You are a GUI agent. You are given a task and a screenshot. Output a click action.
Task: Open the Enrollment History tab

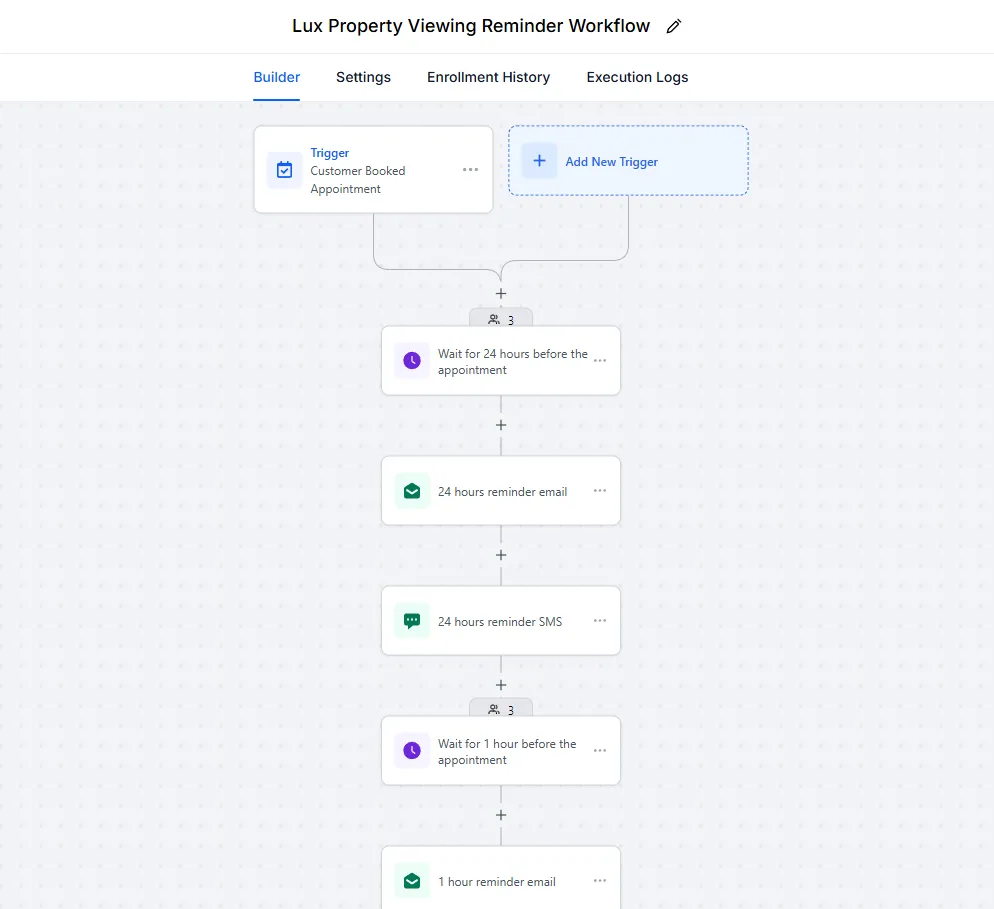(x=489, y=77)
